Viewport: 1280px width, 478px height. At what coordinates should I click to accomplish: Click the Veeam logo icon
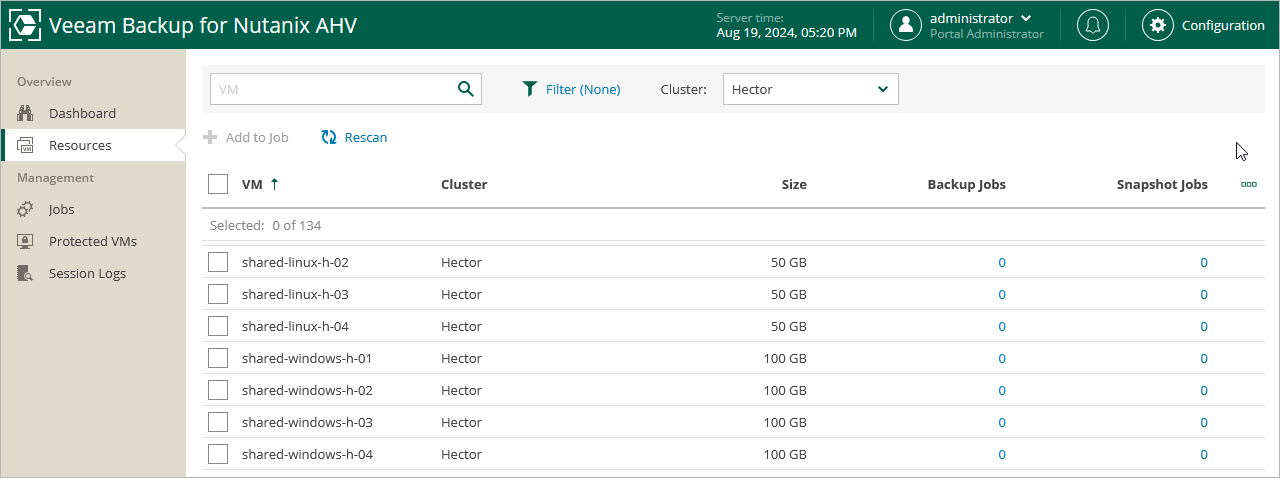24,25
